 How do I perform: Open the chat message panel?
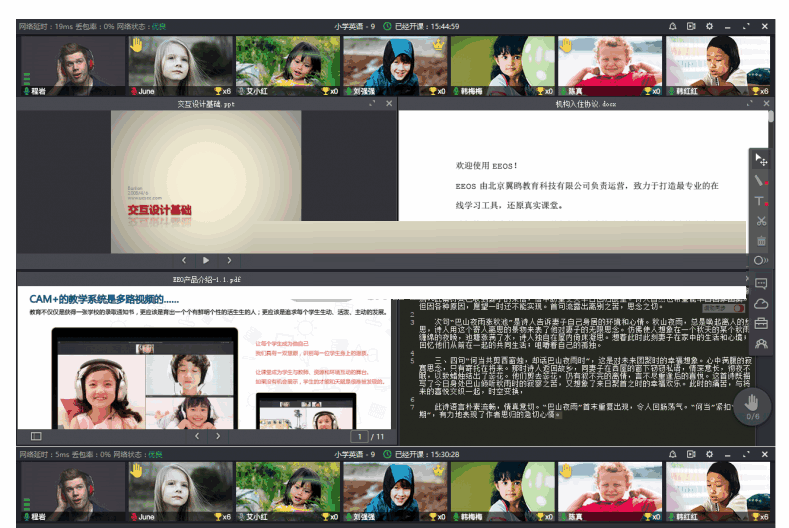[762, 284]
